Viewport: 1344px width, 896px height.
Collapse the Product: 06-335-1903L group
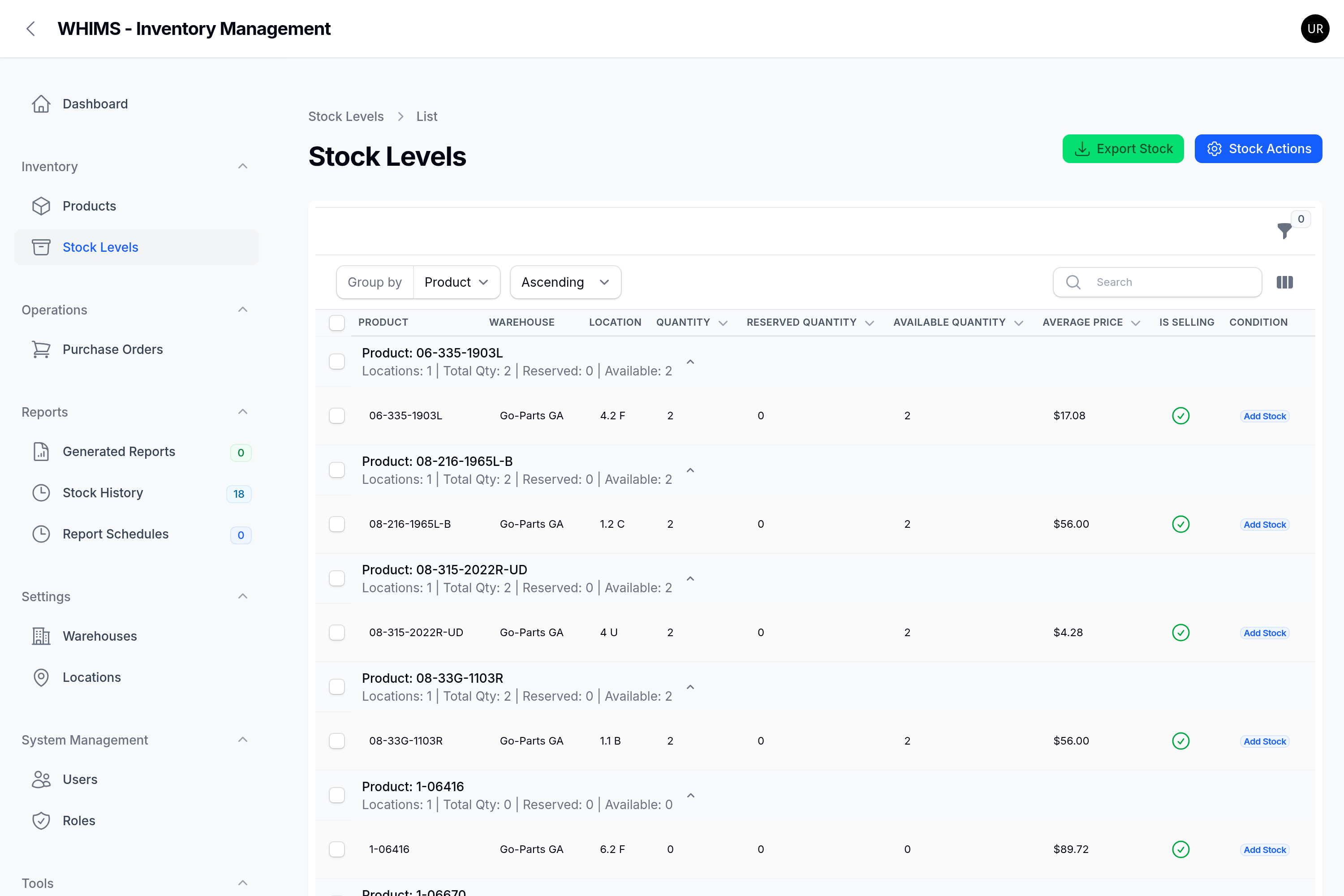[690, 362]
